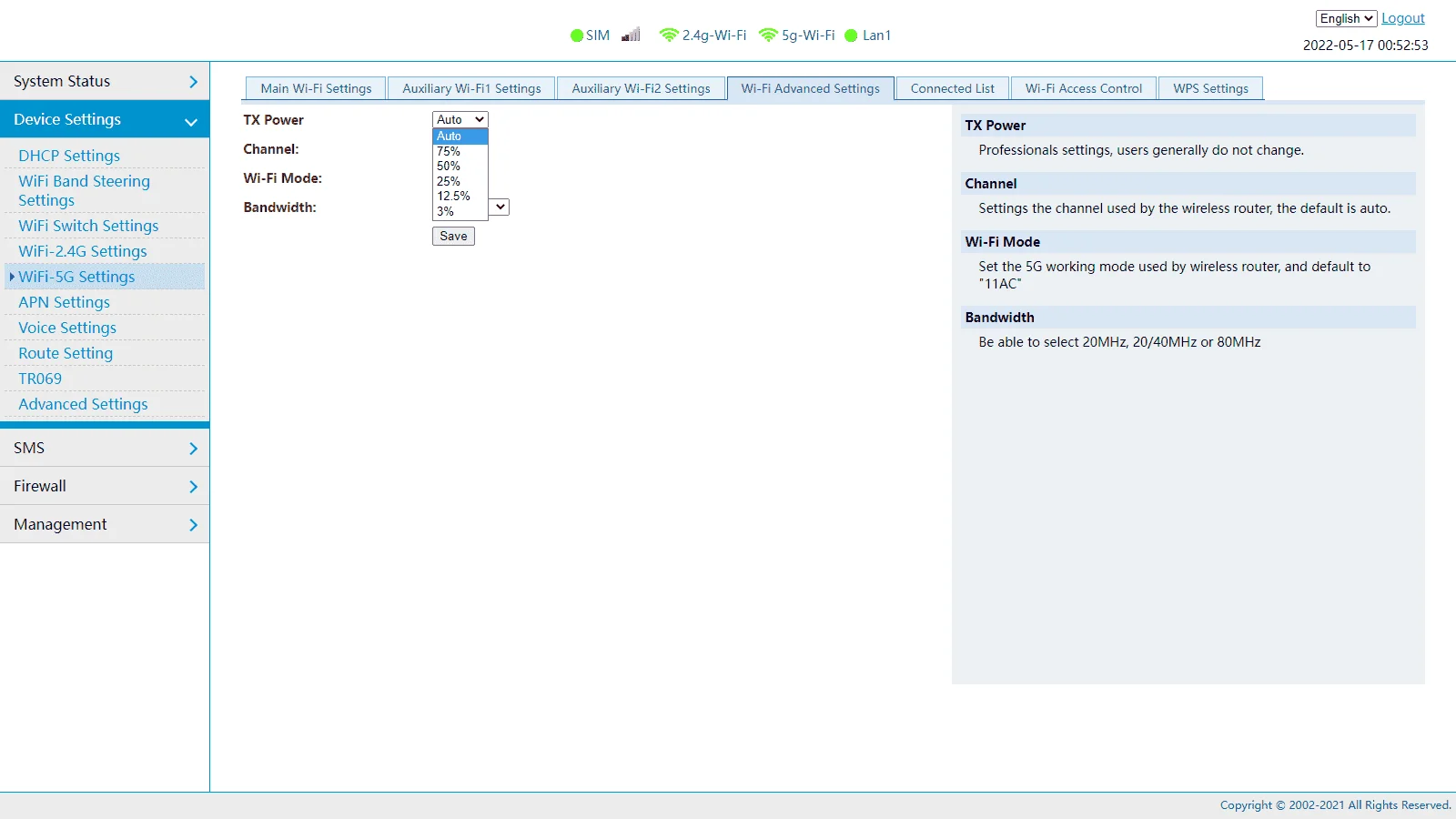Switch to Main Wi-Fi Settings tab
The image size is (1456, 819).
(x=316, y=88)
